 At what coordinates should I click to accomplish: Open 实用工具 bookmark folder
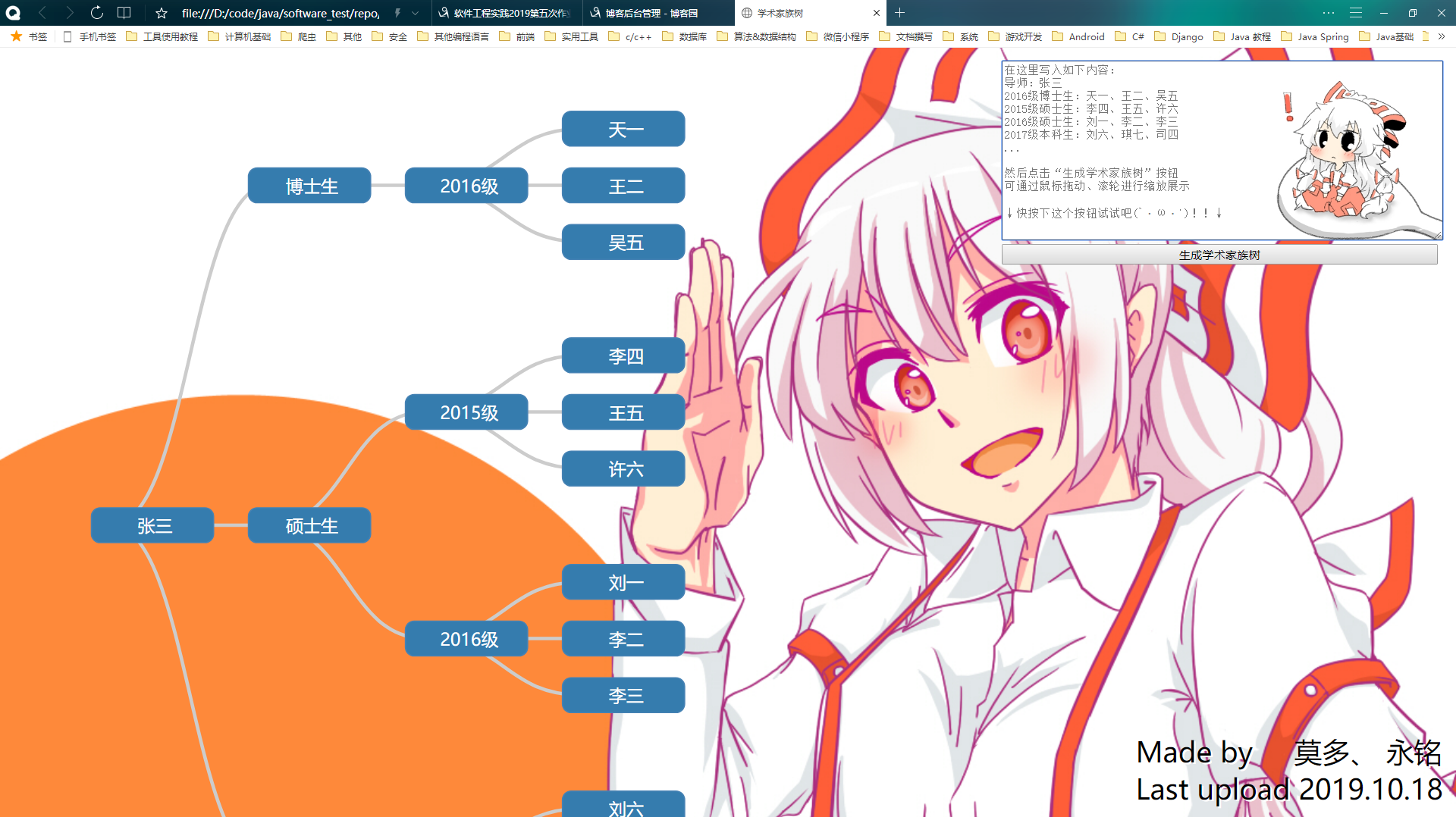572,36
